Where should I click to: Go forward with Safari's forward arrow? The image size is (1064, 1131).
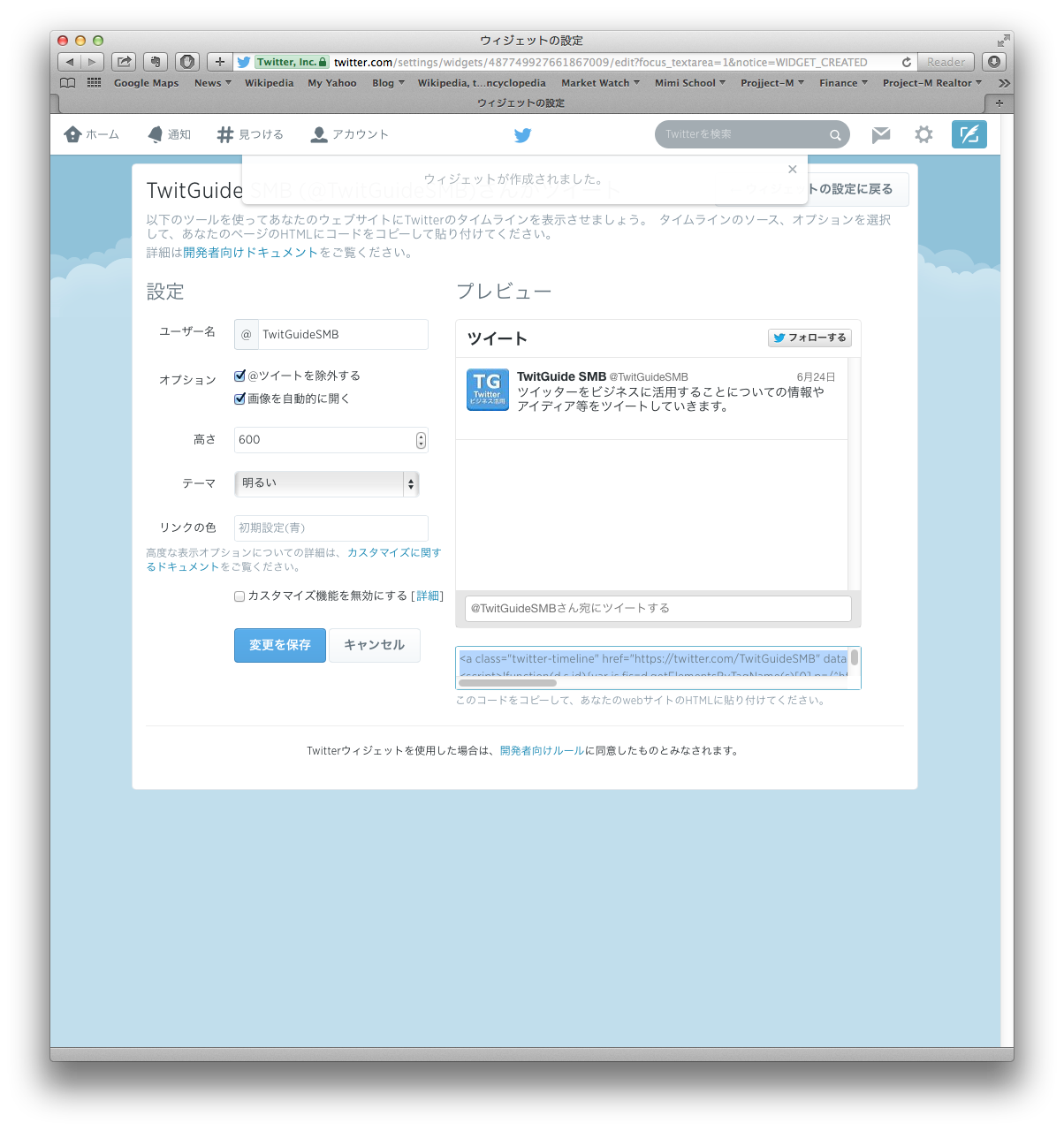[x=93, y=62]
